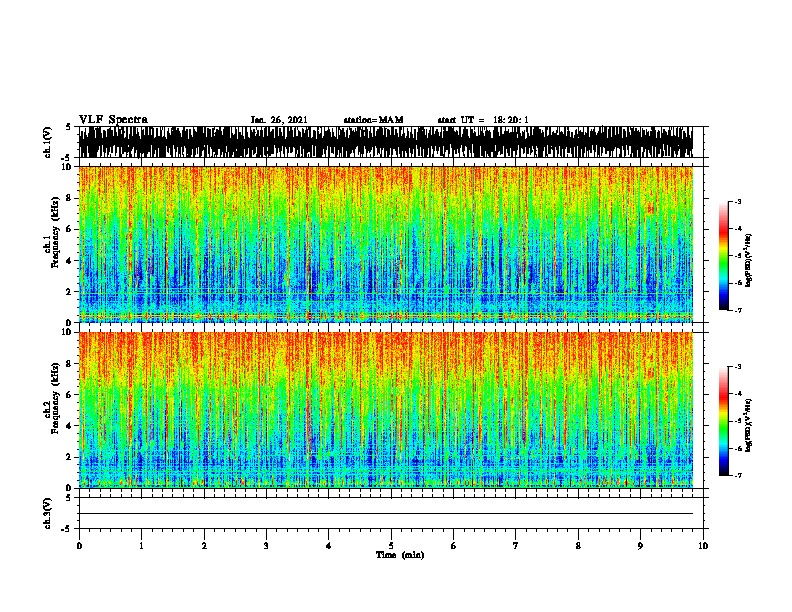Click the "station=MAM" header label
The image size is (792, 612).
click(373, 120)
